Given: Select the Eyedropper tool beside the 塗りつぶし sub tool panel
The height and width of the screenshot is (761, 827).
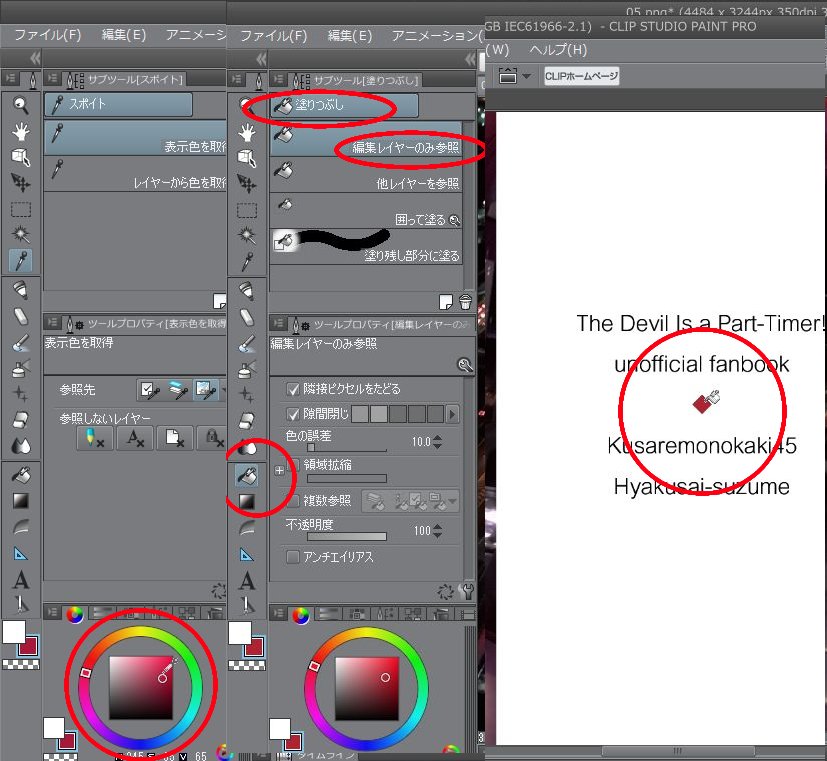Looking at the screenshot, I should (246, 262).
